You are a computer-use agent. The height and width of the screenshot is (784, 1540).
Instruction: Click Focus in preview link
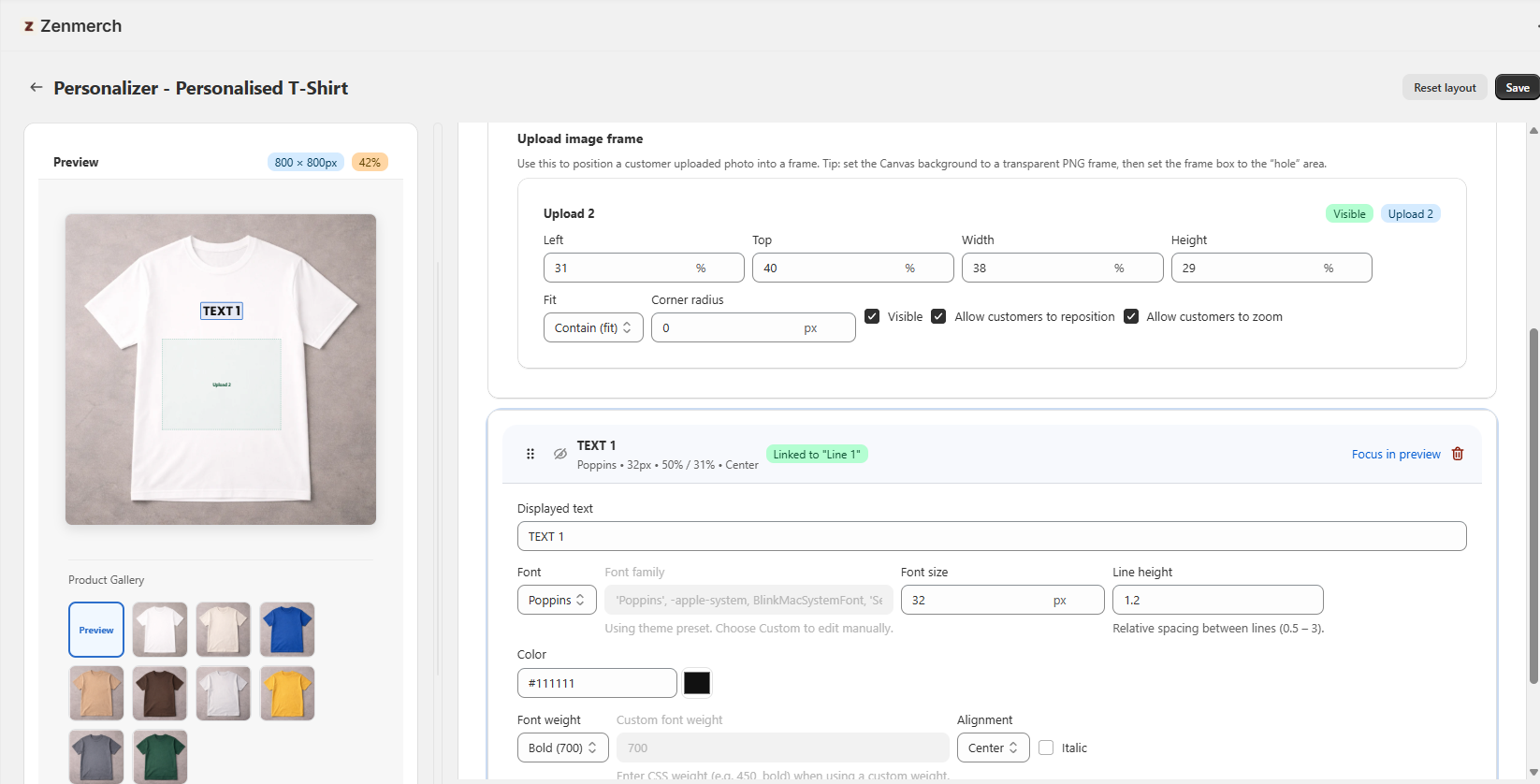tap(1395, 454)
